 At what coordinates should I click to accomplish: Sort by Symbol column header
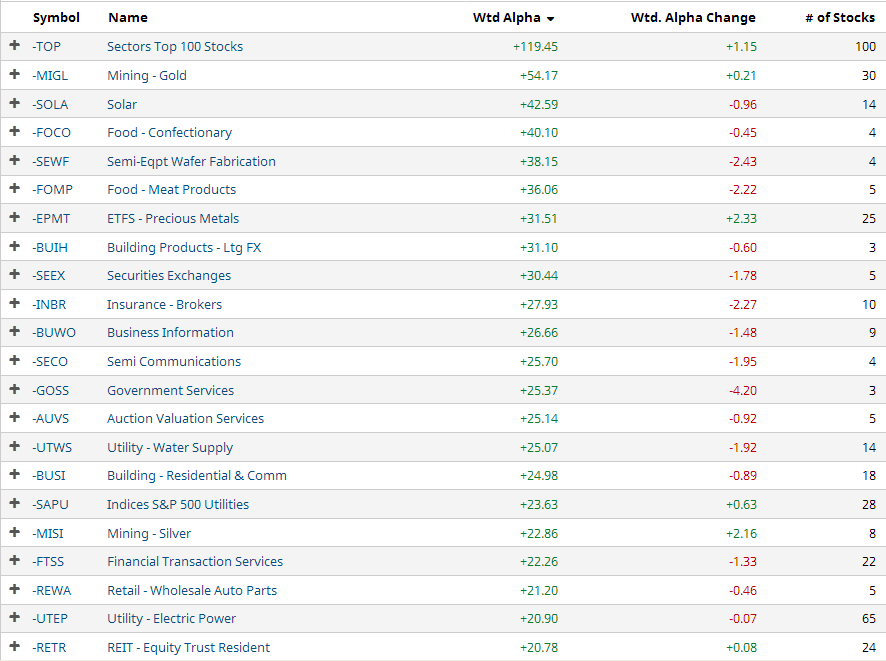[x=56, y=18]
